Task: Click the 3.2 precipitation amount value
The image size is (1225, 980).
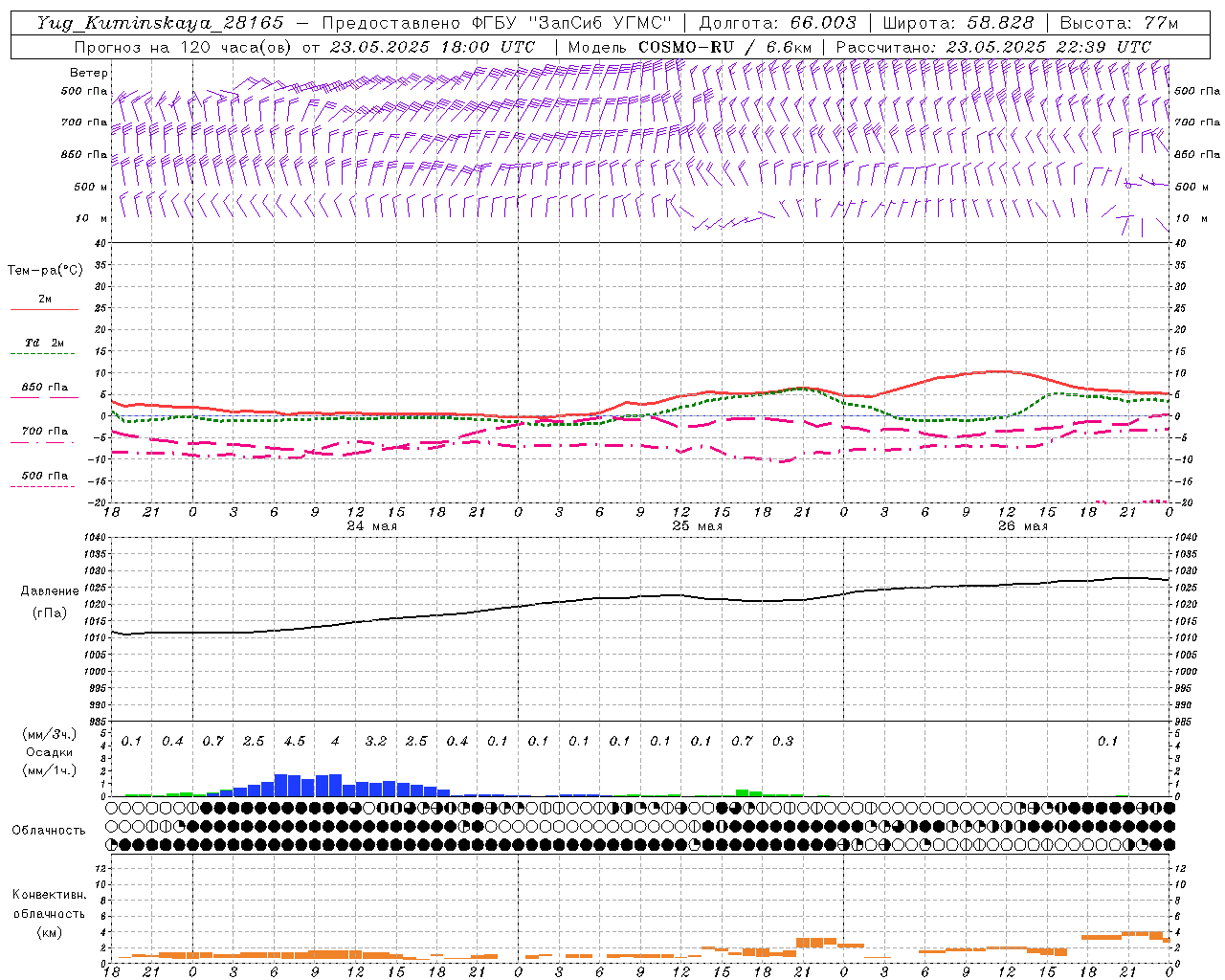Action: click(x=375, y=741)
